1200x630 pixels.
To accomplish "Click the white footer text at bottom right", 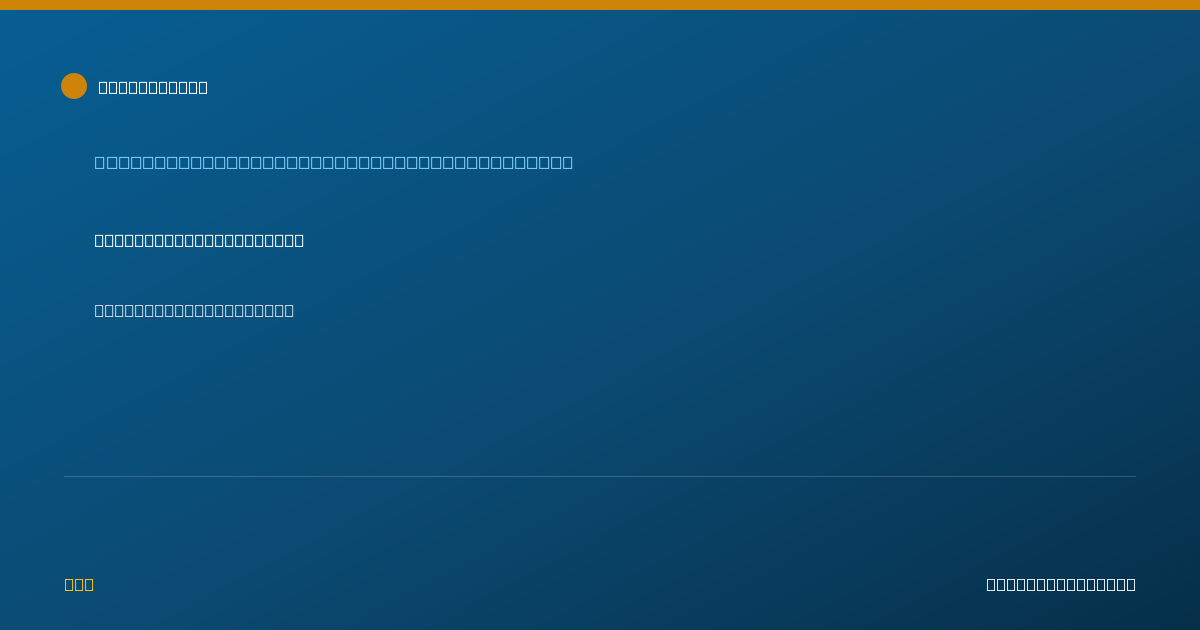I will [x=1061, y=584].
